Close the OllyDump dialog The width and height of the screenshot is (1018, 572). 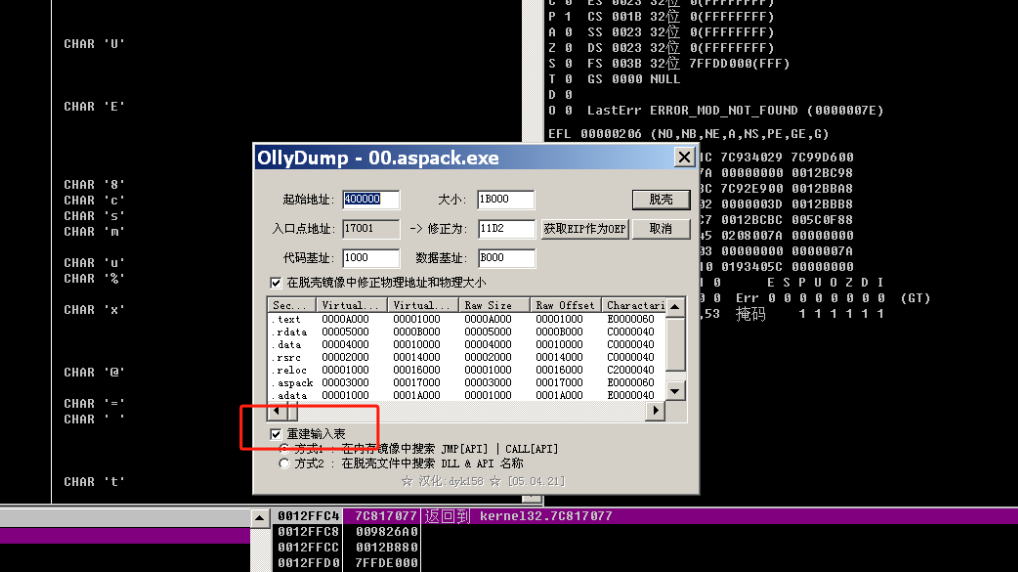click(684, 157)
